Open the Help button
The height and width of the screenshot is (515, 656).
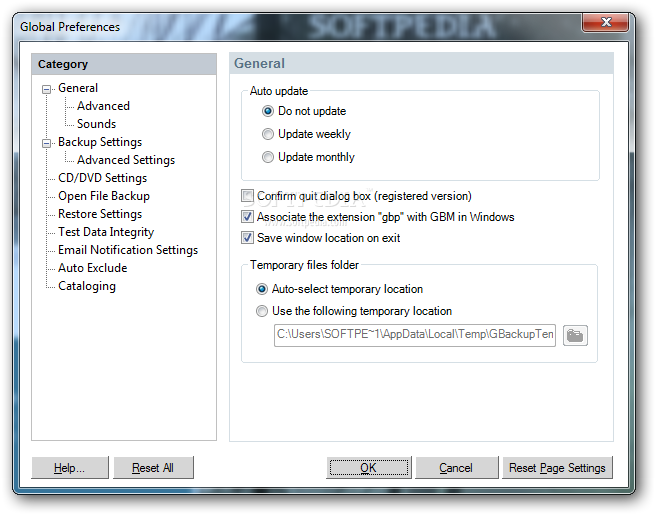coord(69,467)
